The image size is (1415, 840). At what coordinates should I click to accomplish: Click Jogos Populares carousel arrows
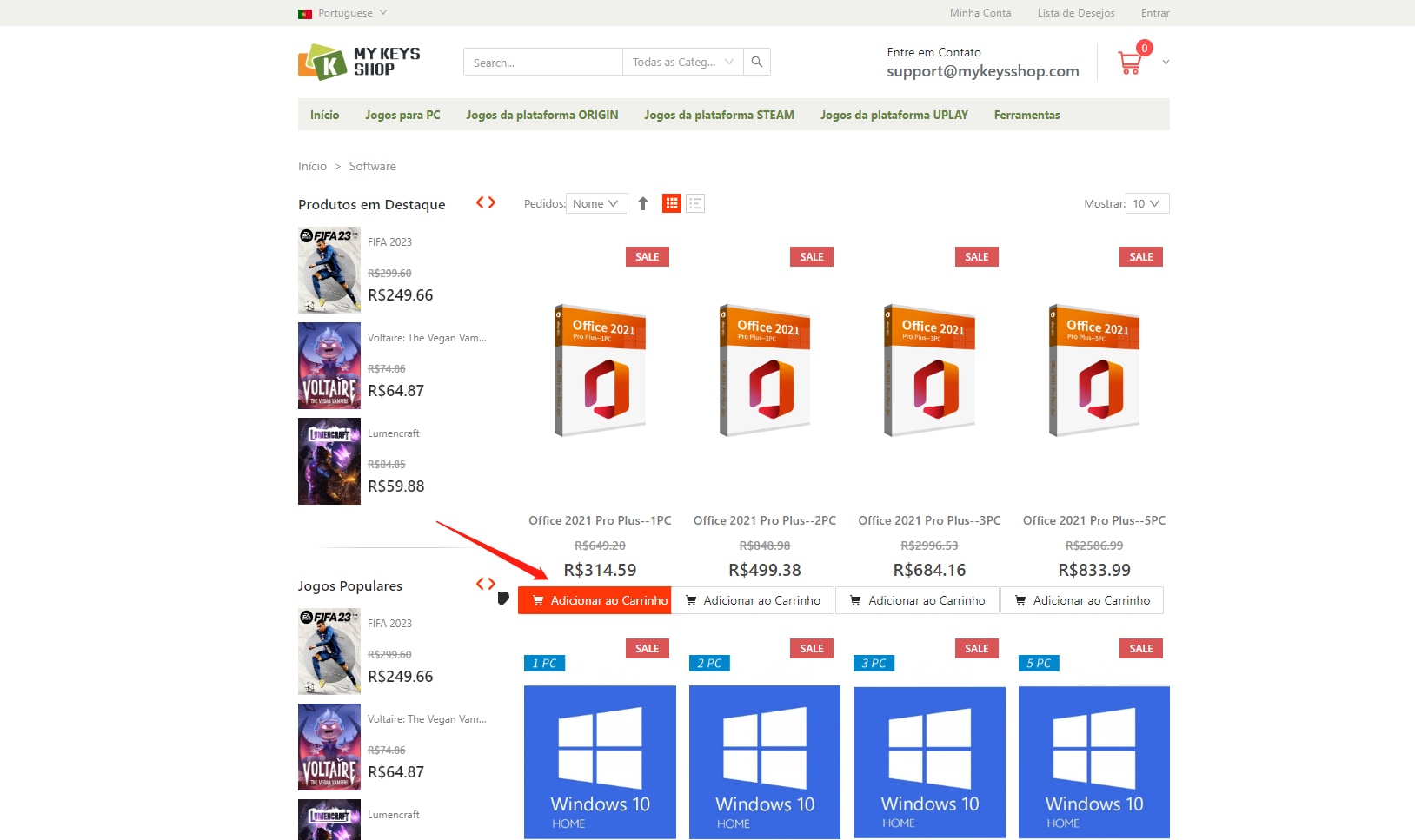point(486,584)
